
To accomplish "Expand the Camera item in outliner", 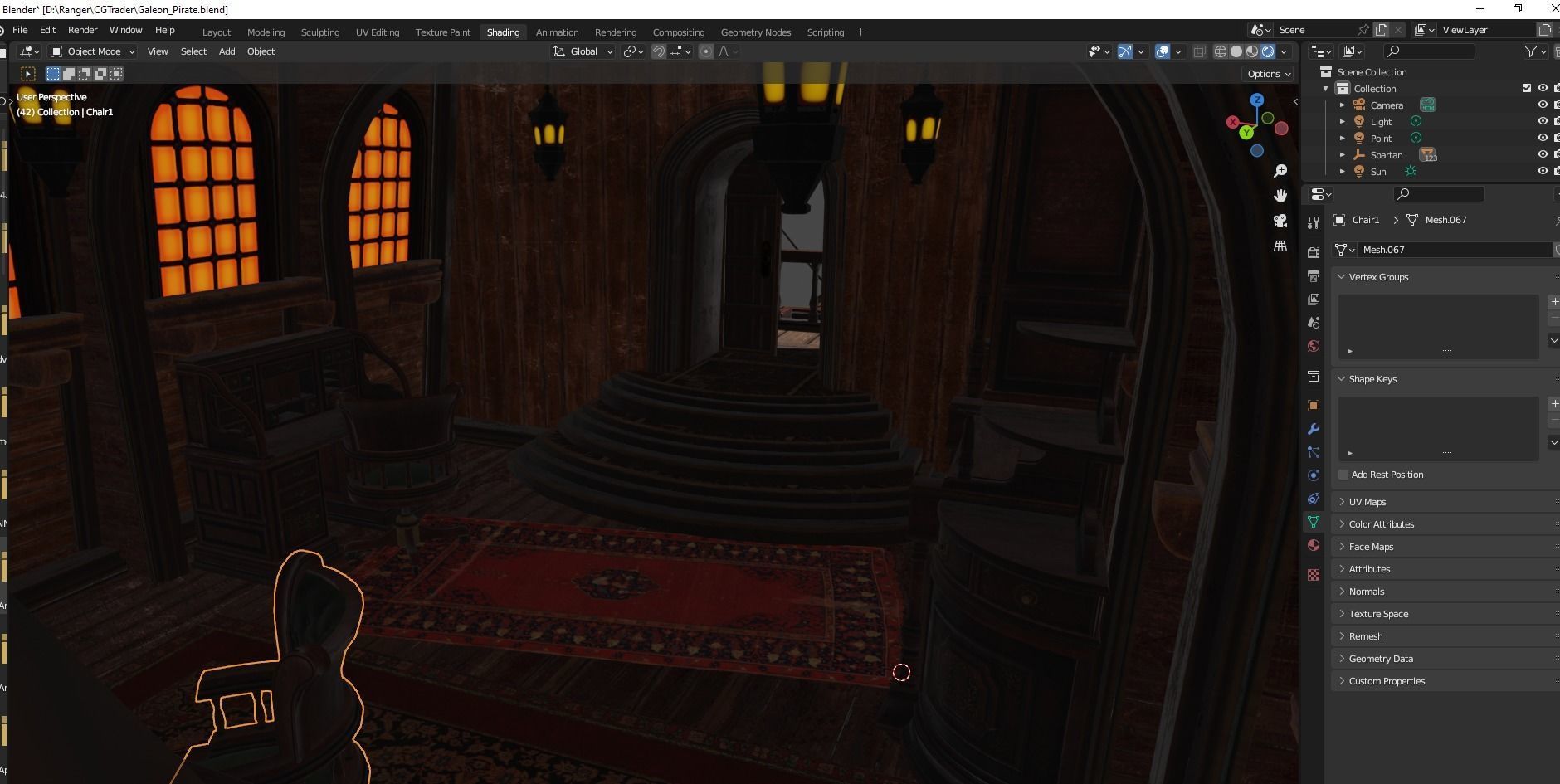I will (x=1343, y=105).
